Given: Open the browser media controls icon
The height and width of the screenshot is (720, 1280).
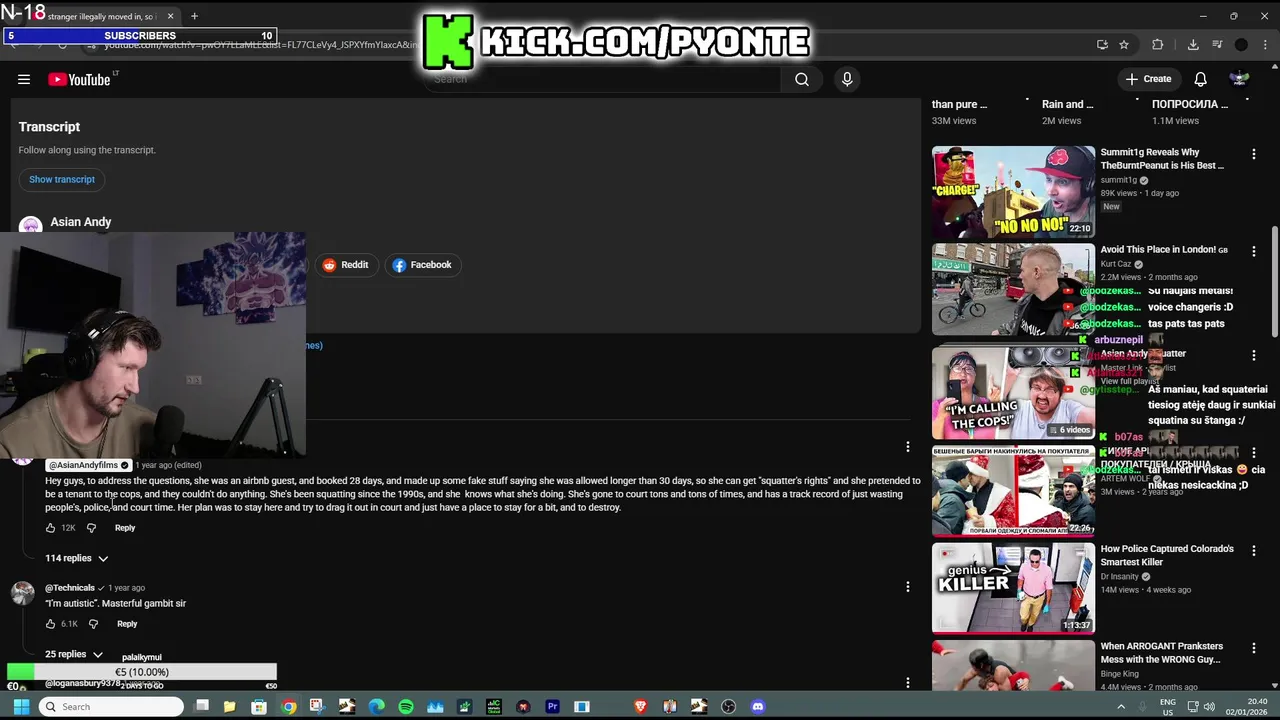Looking at the screenshot, I should (x=1217, y=44).
